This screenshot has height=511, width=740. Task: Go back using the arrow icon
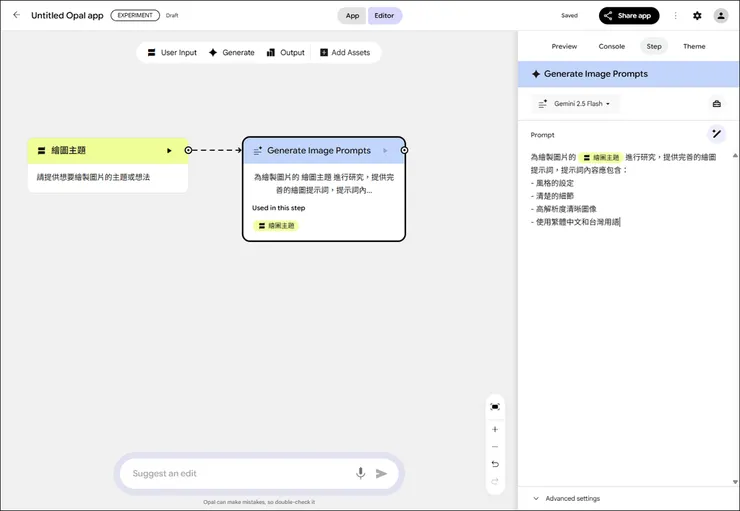[17, 15]
